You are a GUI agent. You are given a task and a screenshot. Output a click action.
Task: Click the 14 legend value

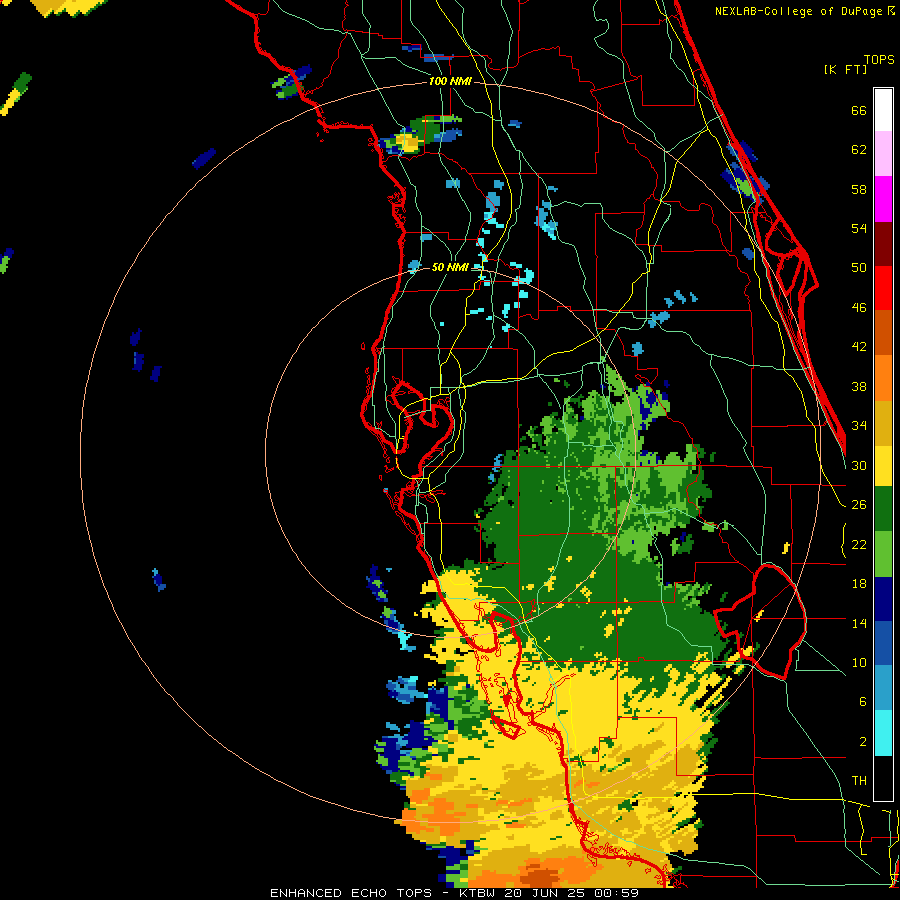click(859, 623)
